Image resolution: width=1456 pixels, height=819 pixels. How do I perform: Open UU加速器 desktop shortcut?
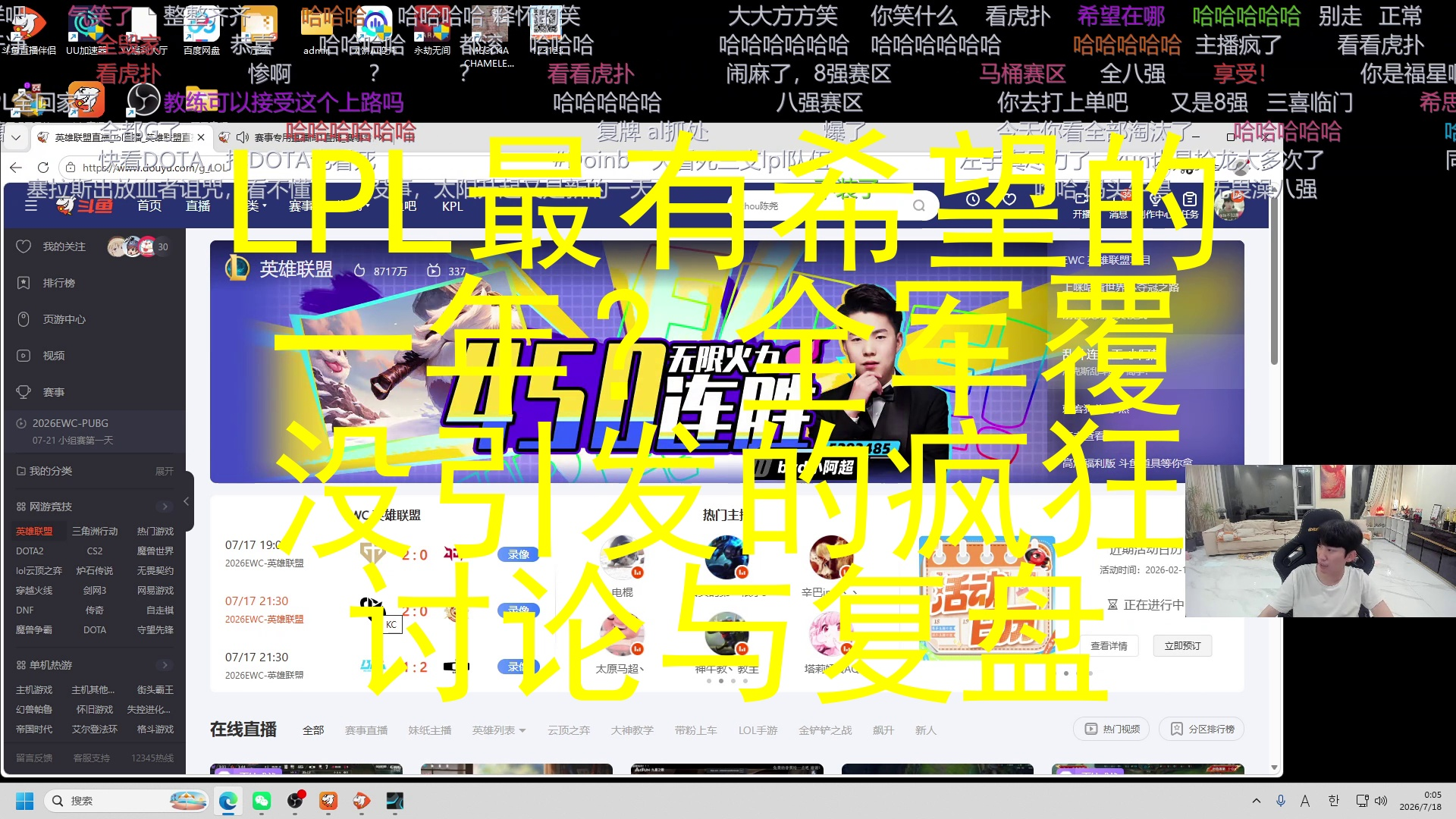tap(86, 30)
